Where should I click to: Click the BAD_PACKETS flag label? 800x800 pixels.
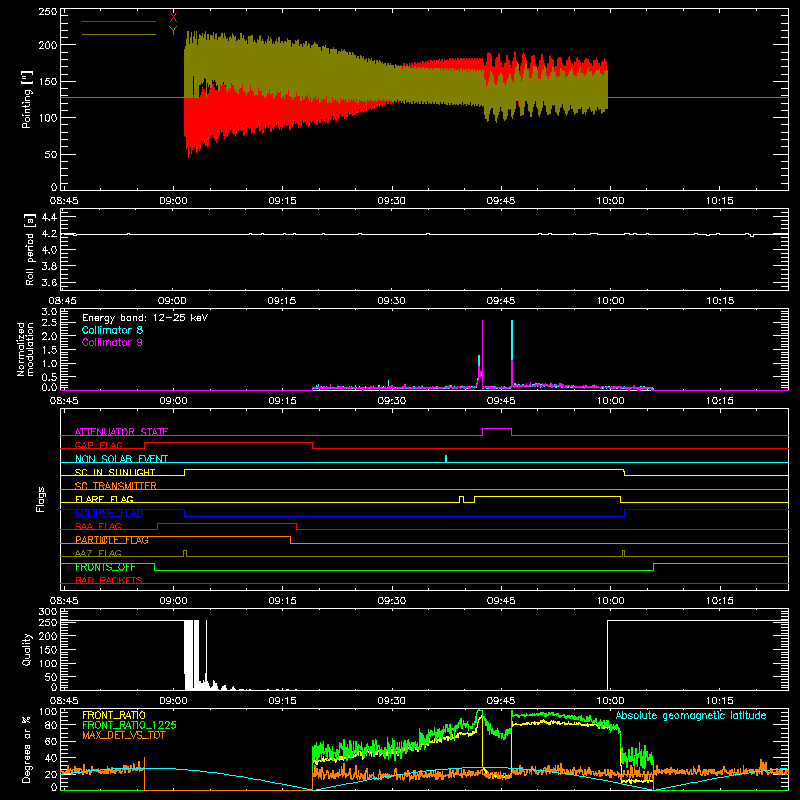click(109, 580)
